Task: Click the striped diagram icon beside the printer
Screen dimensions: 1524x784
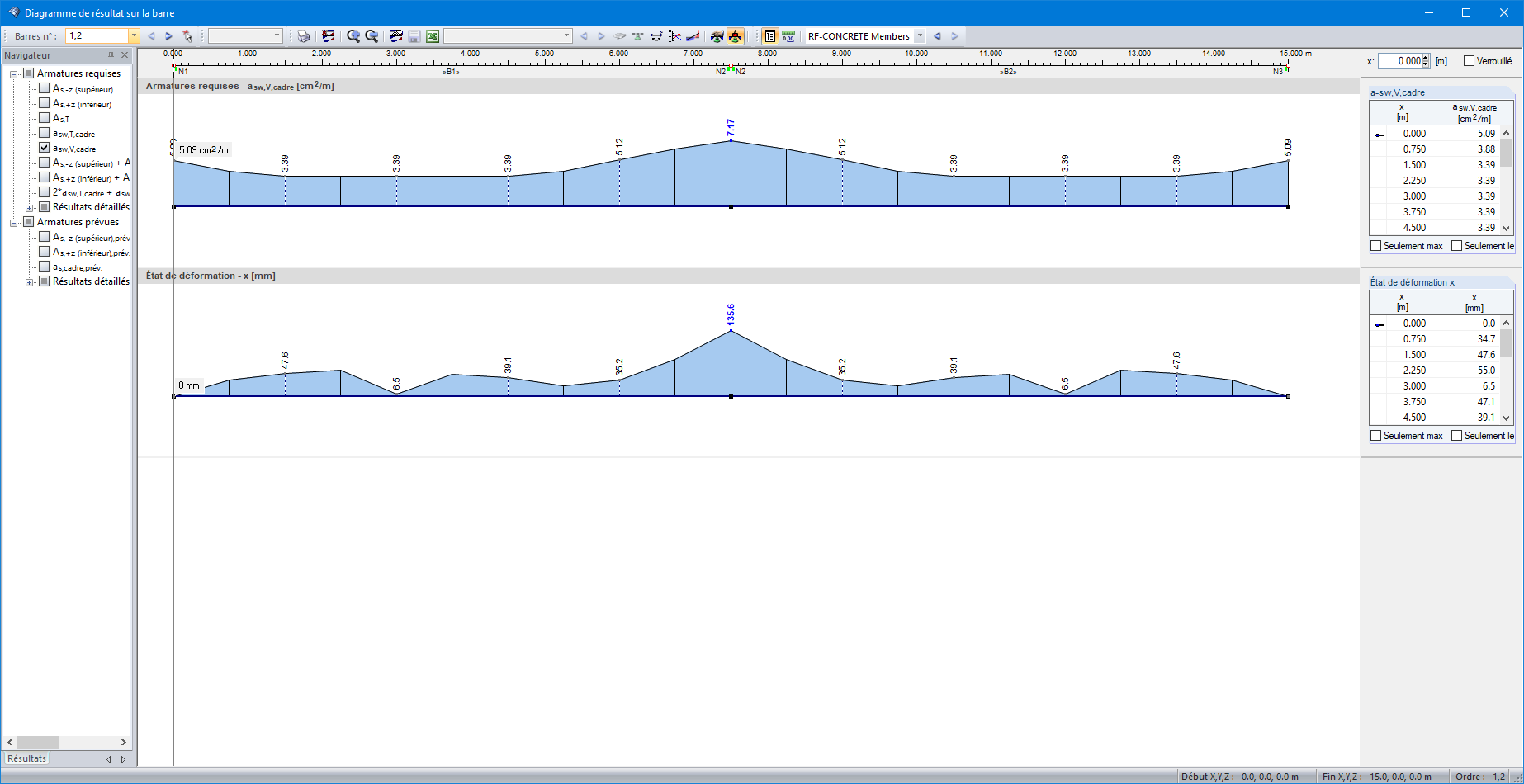Action: 328,36
